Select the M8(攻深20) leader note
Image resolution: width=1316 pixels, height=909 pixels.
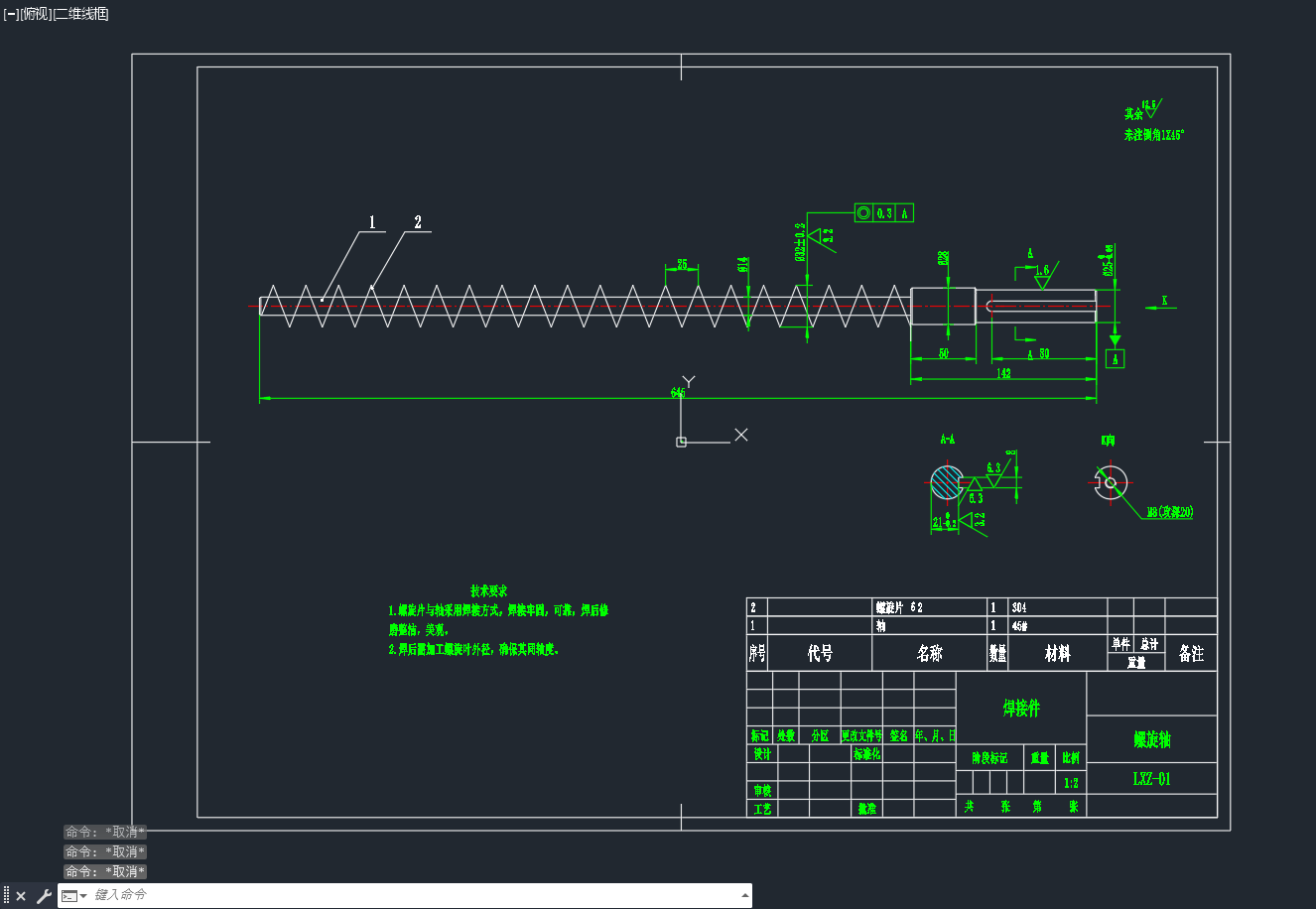pos(1170,513)
